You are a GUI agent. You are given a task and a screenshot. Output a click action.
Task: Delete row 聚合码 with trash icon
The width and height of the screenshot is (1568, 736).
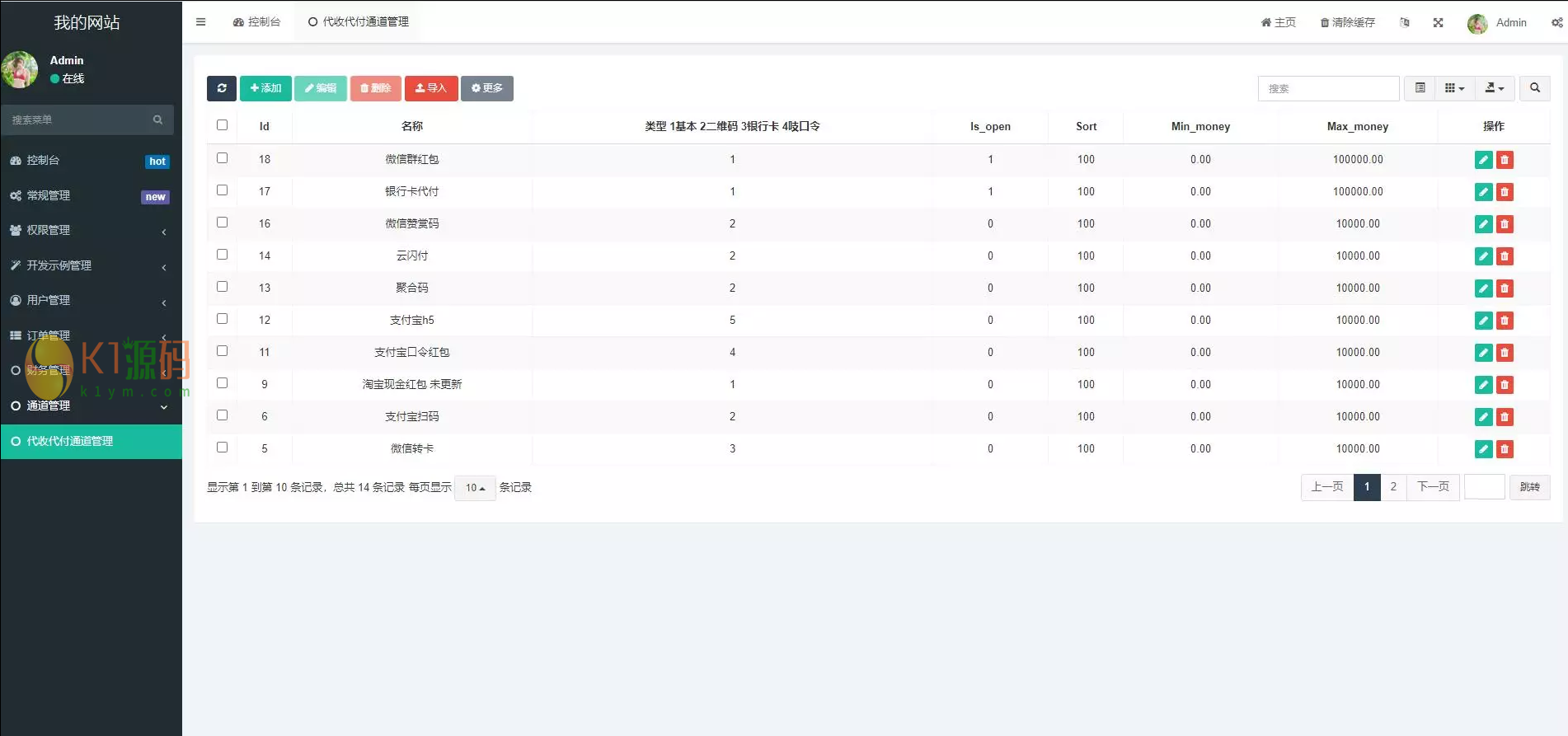tap(1505, 288)
